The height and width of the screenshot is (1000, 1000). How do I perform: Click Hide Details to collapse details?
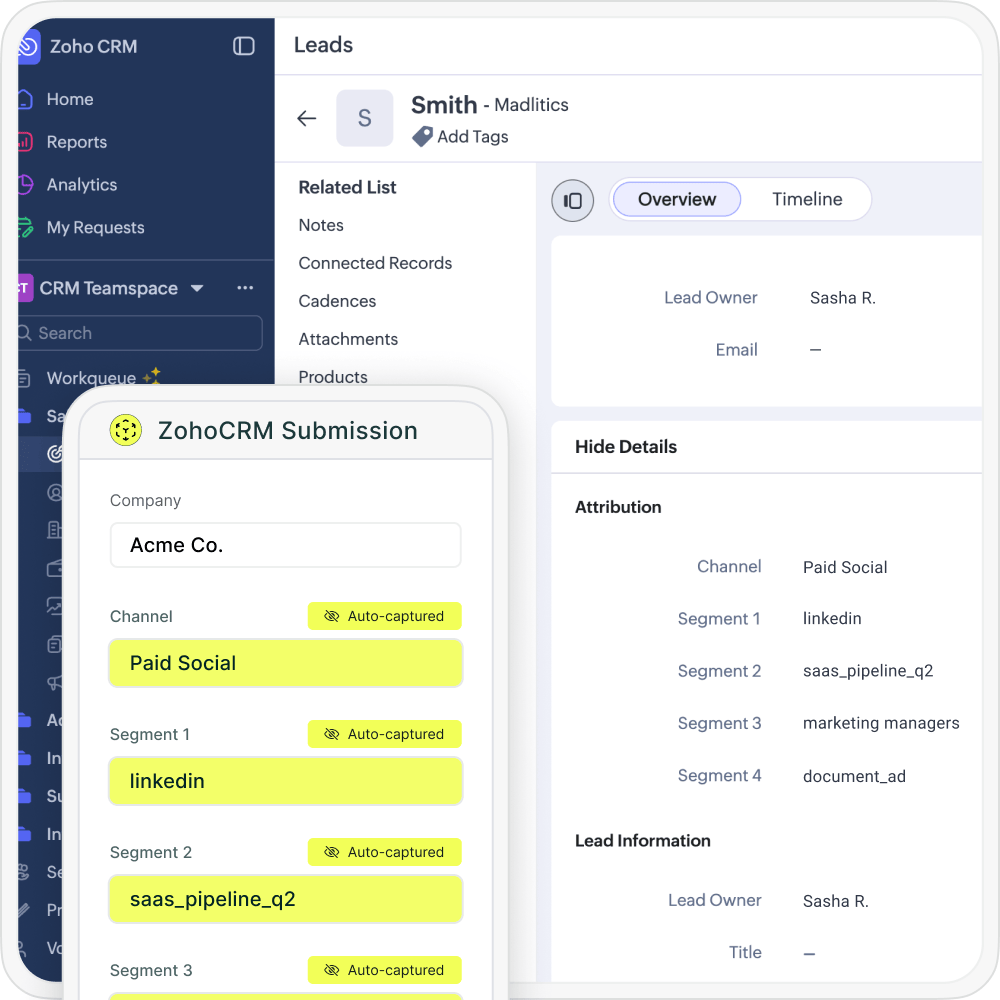(626, 447)
